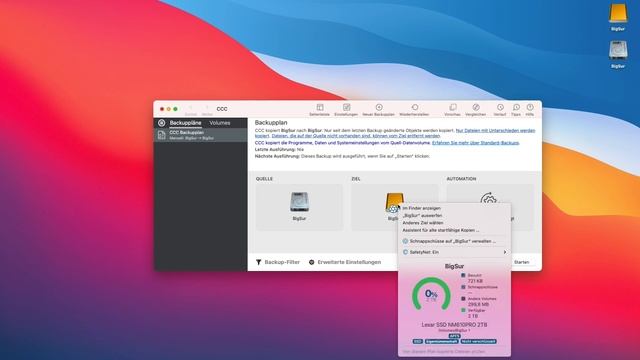The width and height of the screenshot is (640, 360).
Task: Click the "721 KB" used value
Action: 475,281
